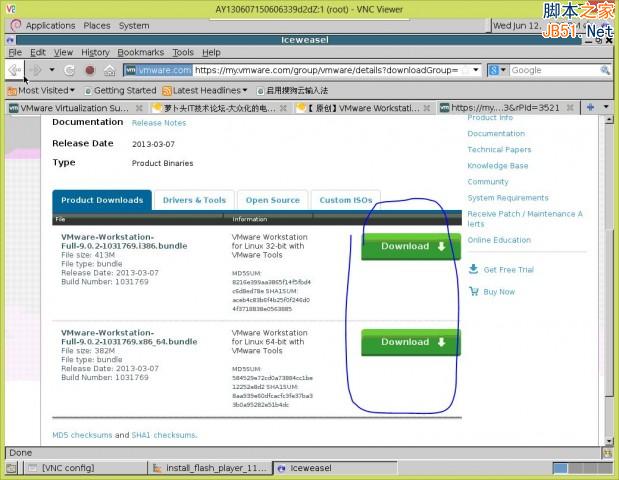Click the Google search magnifier icon
Image resolution: width=619 pixels, height=480 pixels.
(605, 70)
